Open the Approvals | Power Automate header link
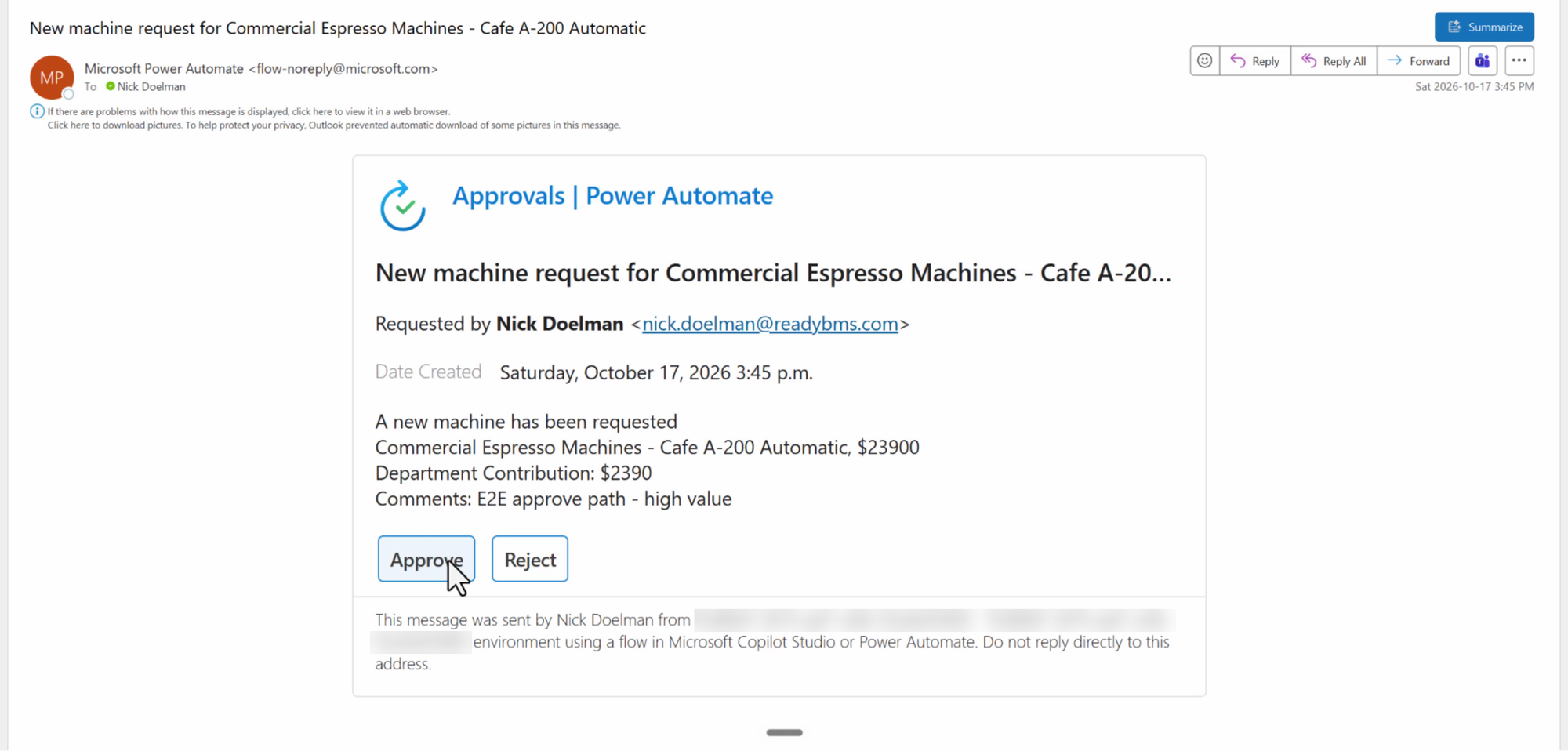Image resolution: width=1568 pixels, height=751 pixels. (x=612, y=195)
